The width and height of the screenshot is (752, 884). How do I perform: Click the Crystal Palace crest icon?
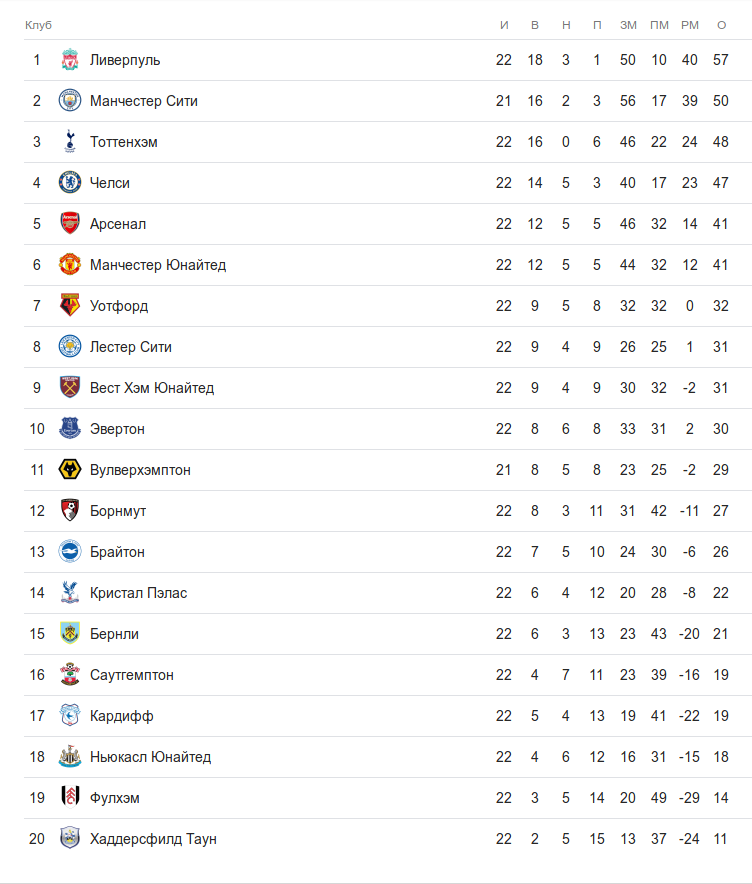[69, 593]
